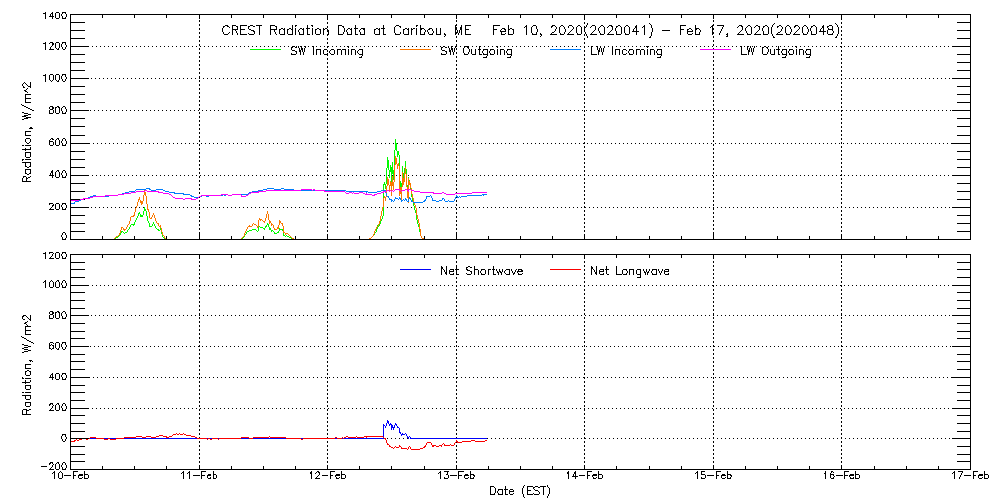The width and height of the screenshot is (1000, 500).
Task: Click the 10-Feb date axis label
Action: [71, 477]
